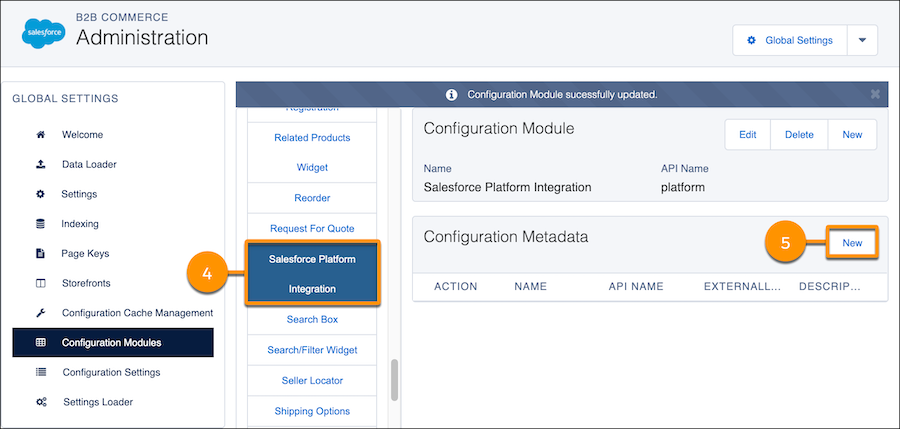This screenshot has height=429, width=900.
Task: Click the Data Loader upload icon
Action: [40, 164]
